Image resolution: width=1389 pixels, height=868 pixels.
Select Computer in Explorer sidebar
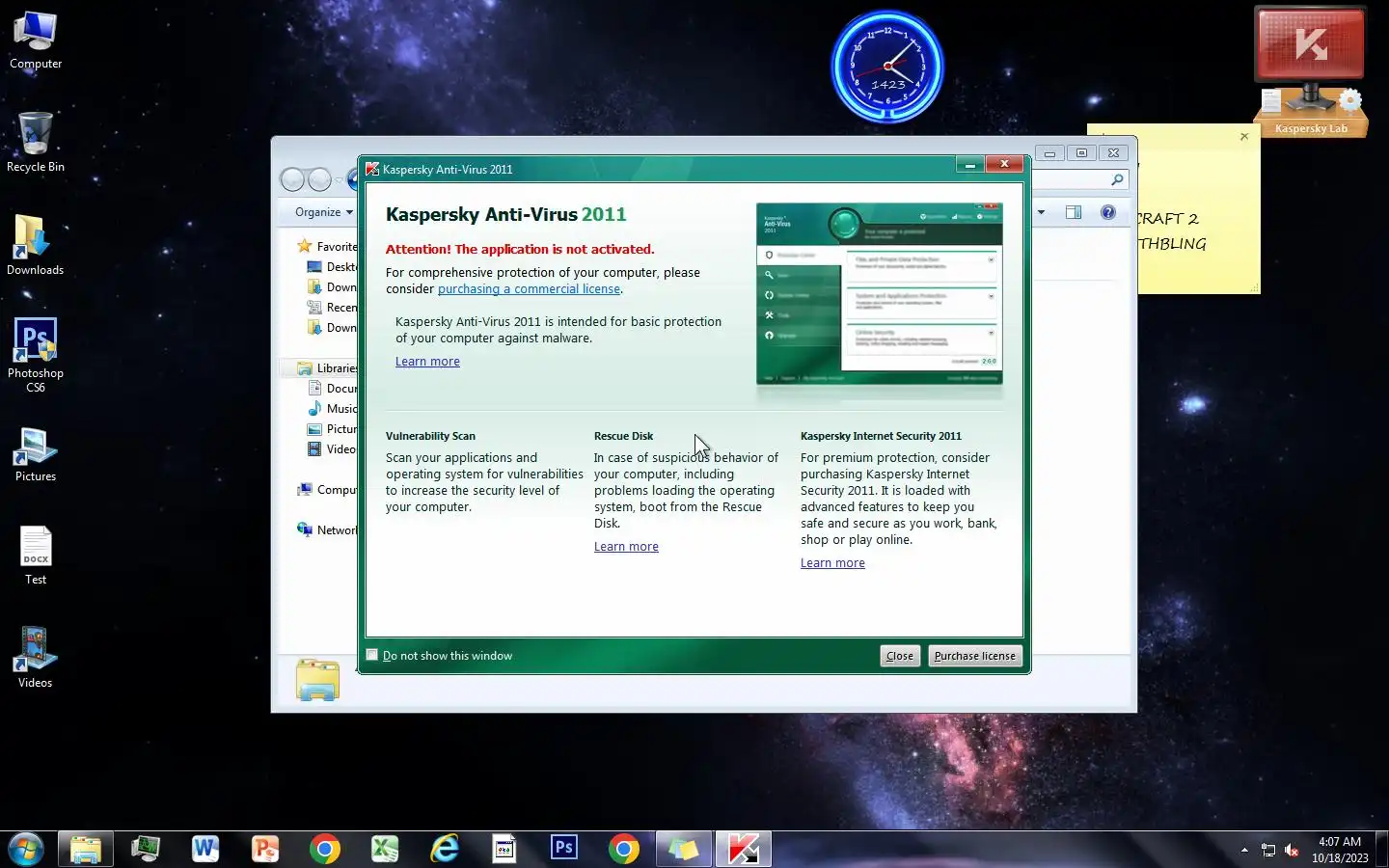point(328,490)
